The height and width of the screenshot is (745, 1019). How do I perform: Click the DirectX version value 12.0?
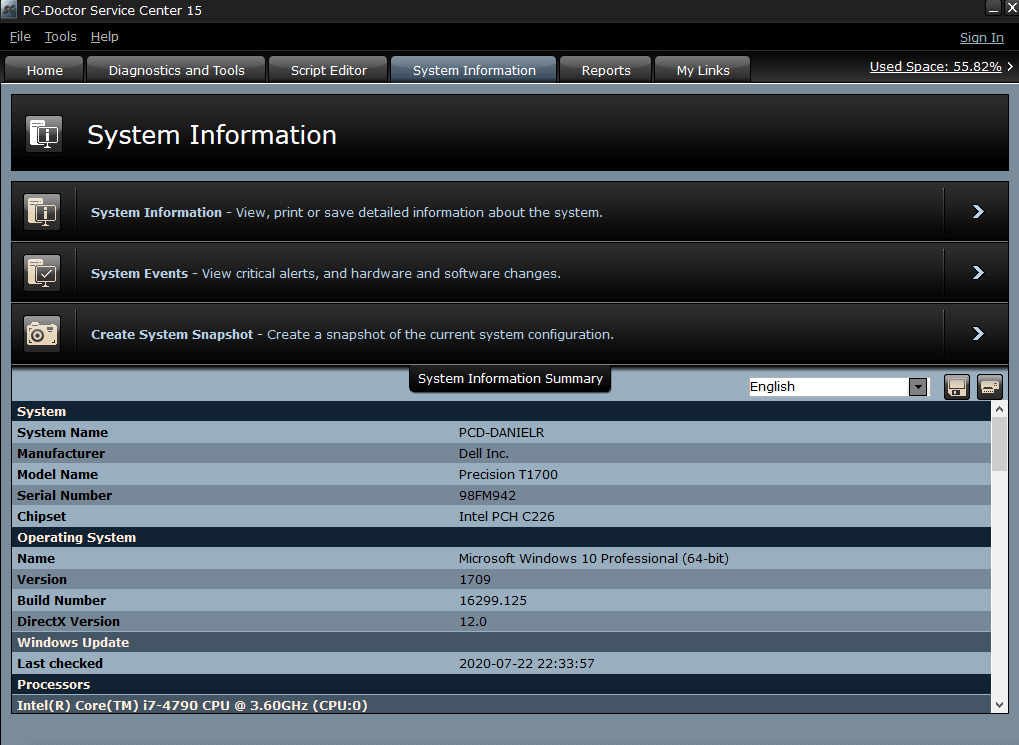point(473,621)
